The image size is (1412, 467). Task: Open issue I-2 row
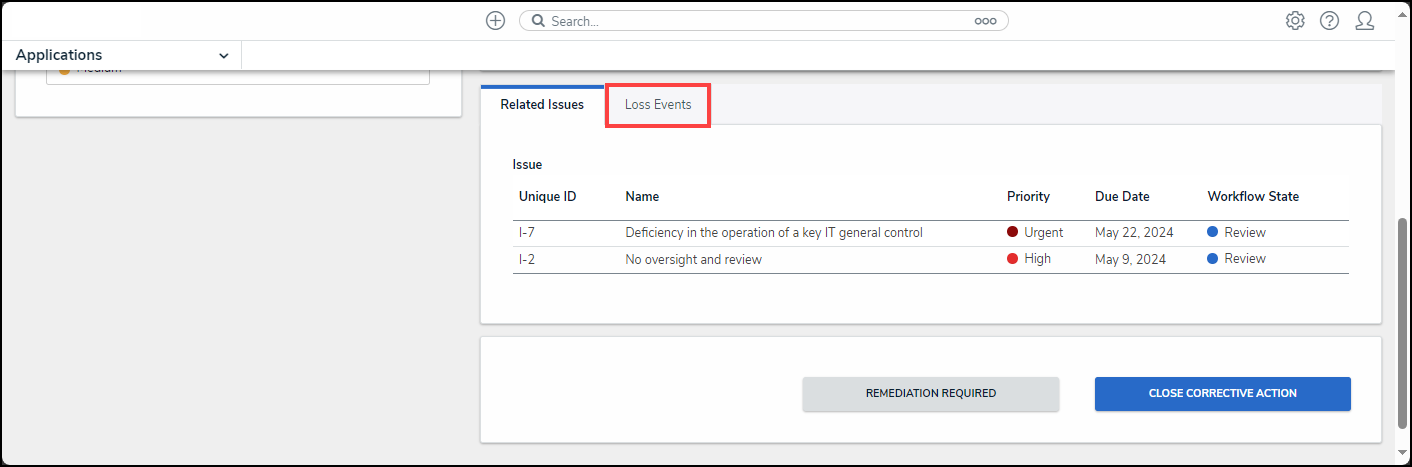point(527,259)
